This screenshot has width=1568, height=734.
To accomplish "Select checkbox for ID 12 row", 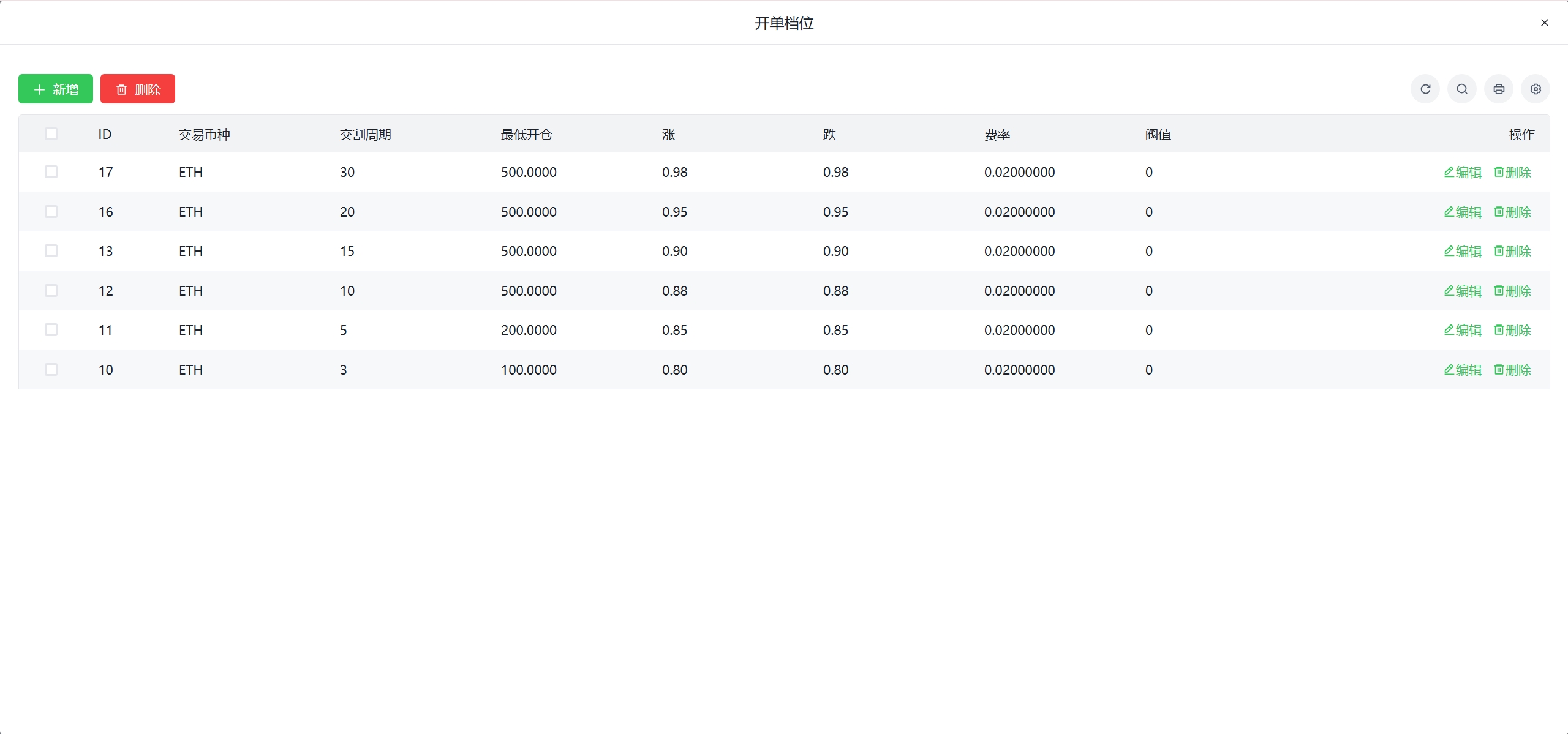I will pyautogui.click(x=51, y=291).
